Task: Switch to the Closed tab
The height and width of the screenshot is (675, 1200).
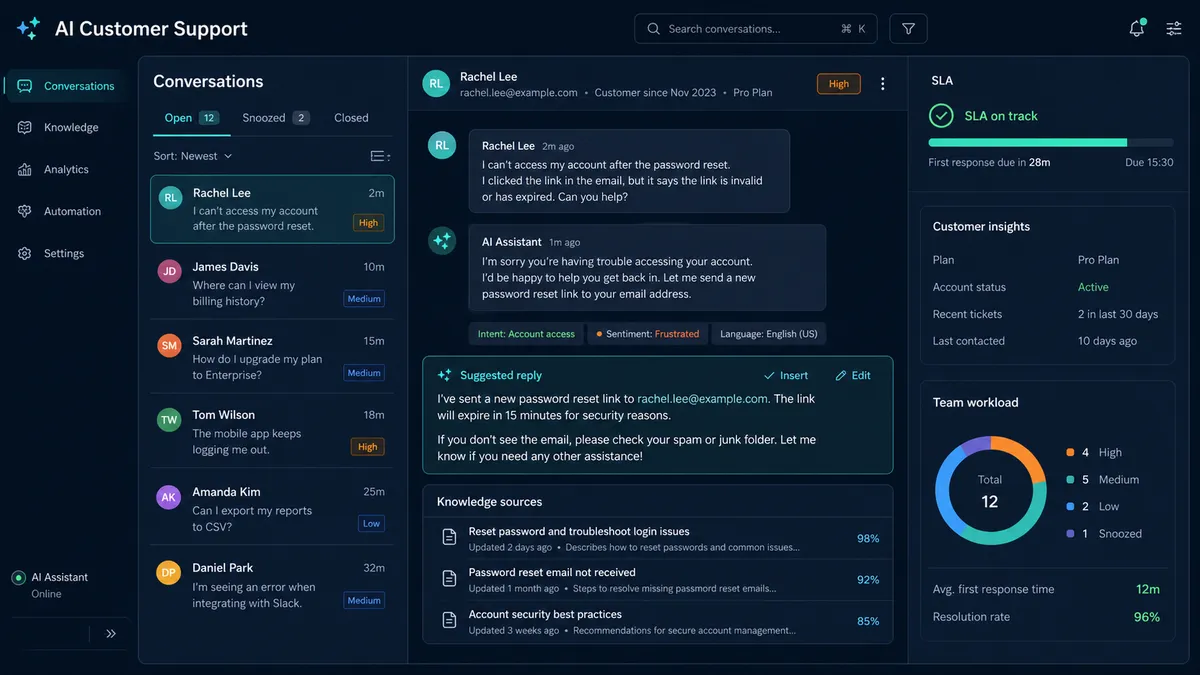Action: coord(351,118)
